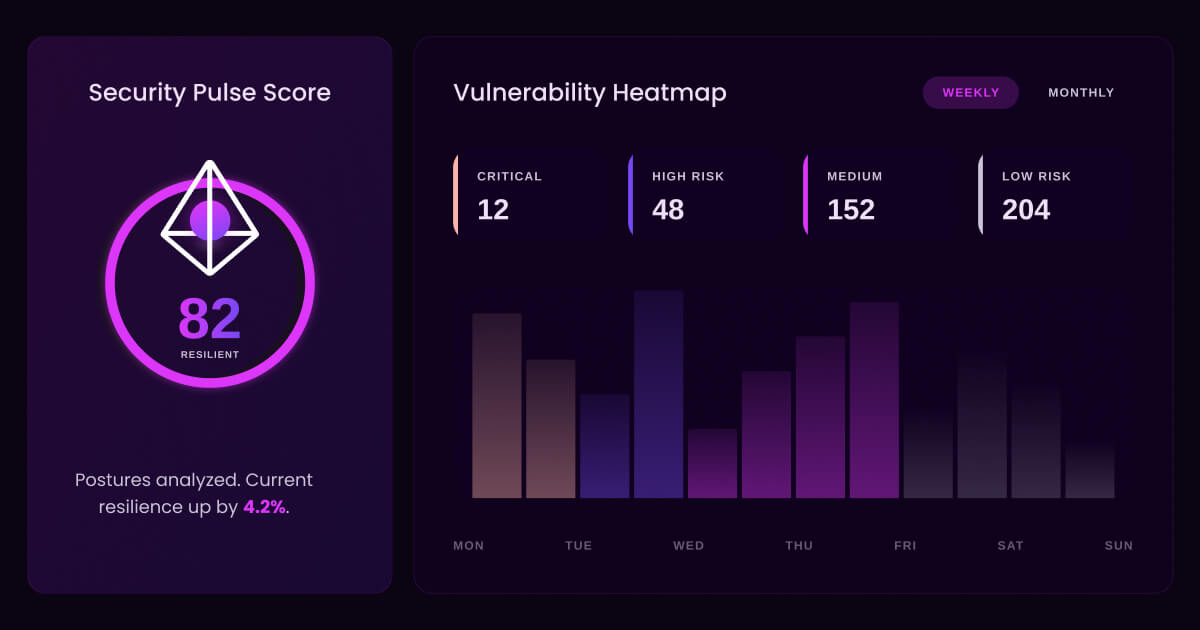Click the 4.2% resilience change value
This screenshot has width=1200, height=630.
[265, 507]
